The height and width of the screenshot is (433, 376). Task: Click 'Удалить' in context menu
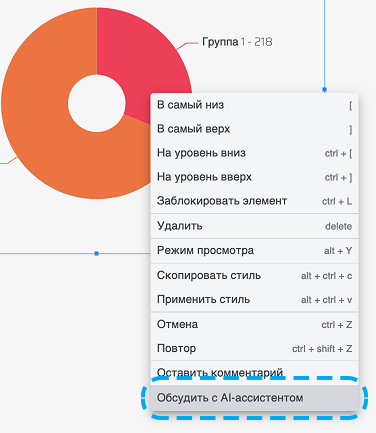click(254, 226)
